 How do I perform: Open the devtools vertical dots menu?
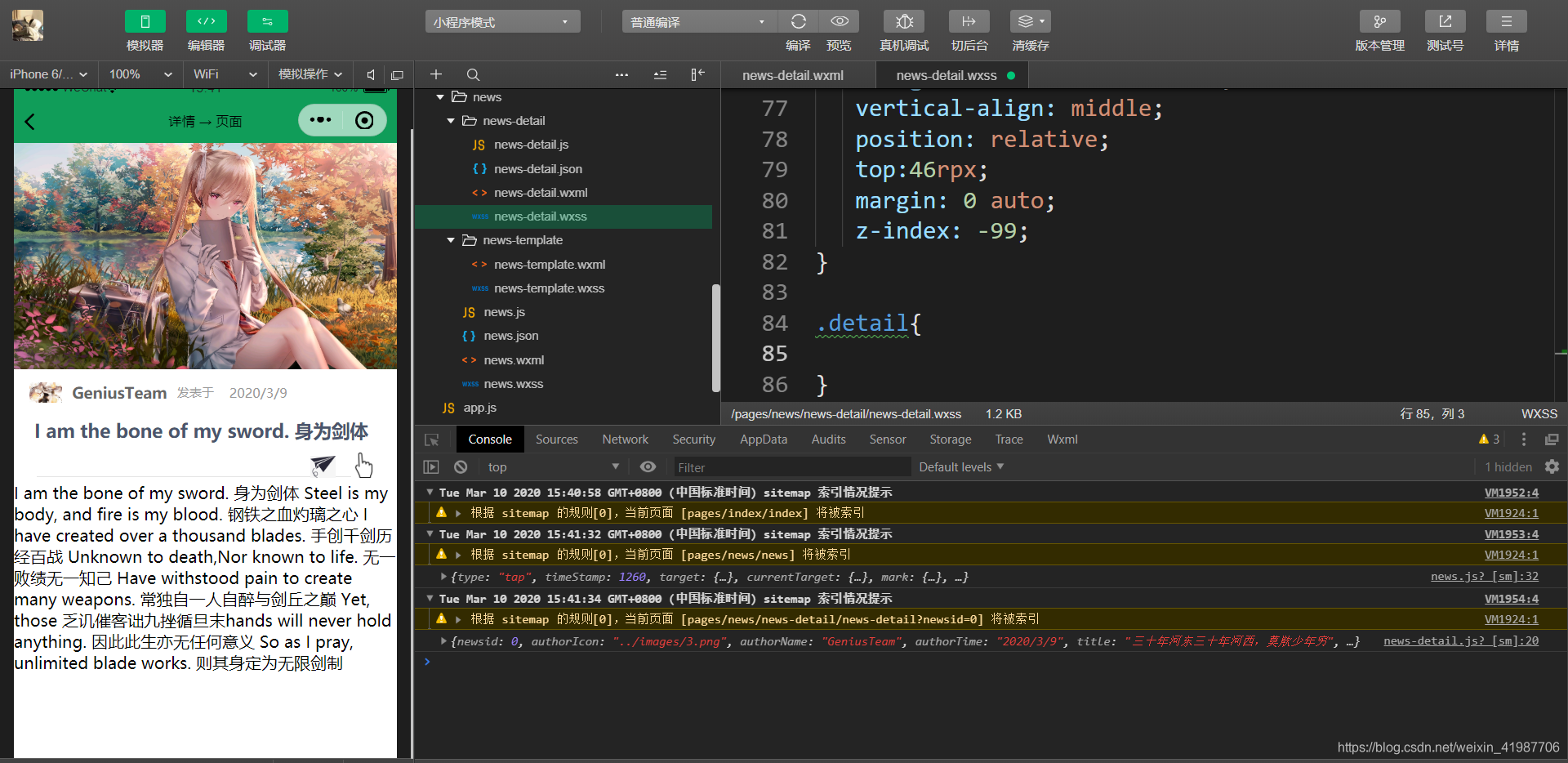pyautogui.click(x=1523, y=440)
